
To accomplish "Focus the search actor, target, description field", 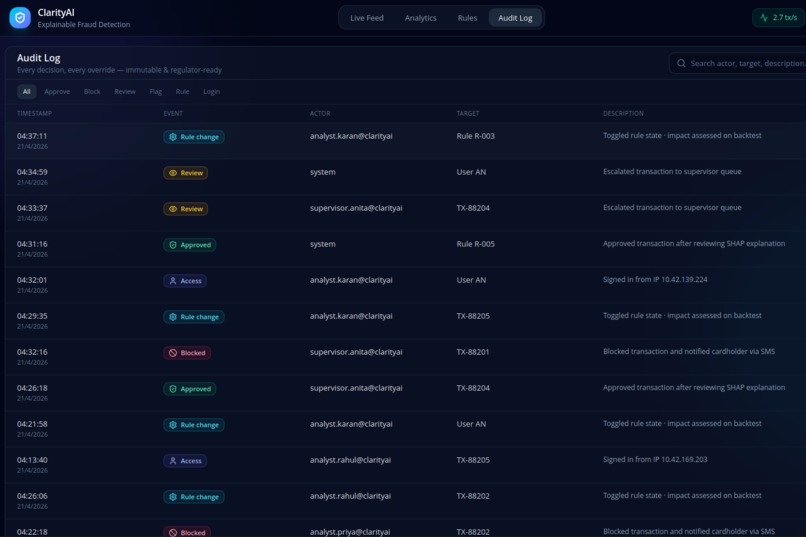I will point(739,63).
